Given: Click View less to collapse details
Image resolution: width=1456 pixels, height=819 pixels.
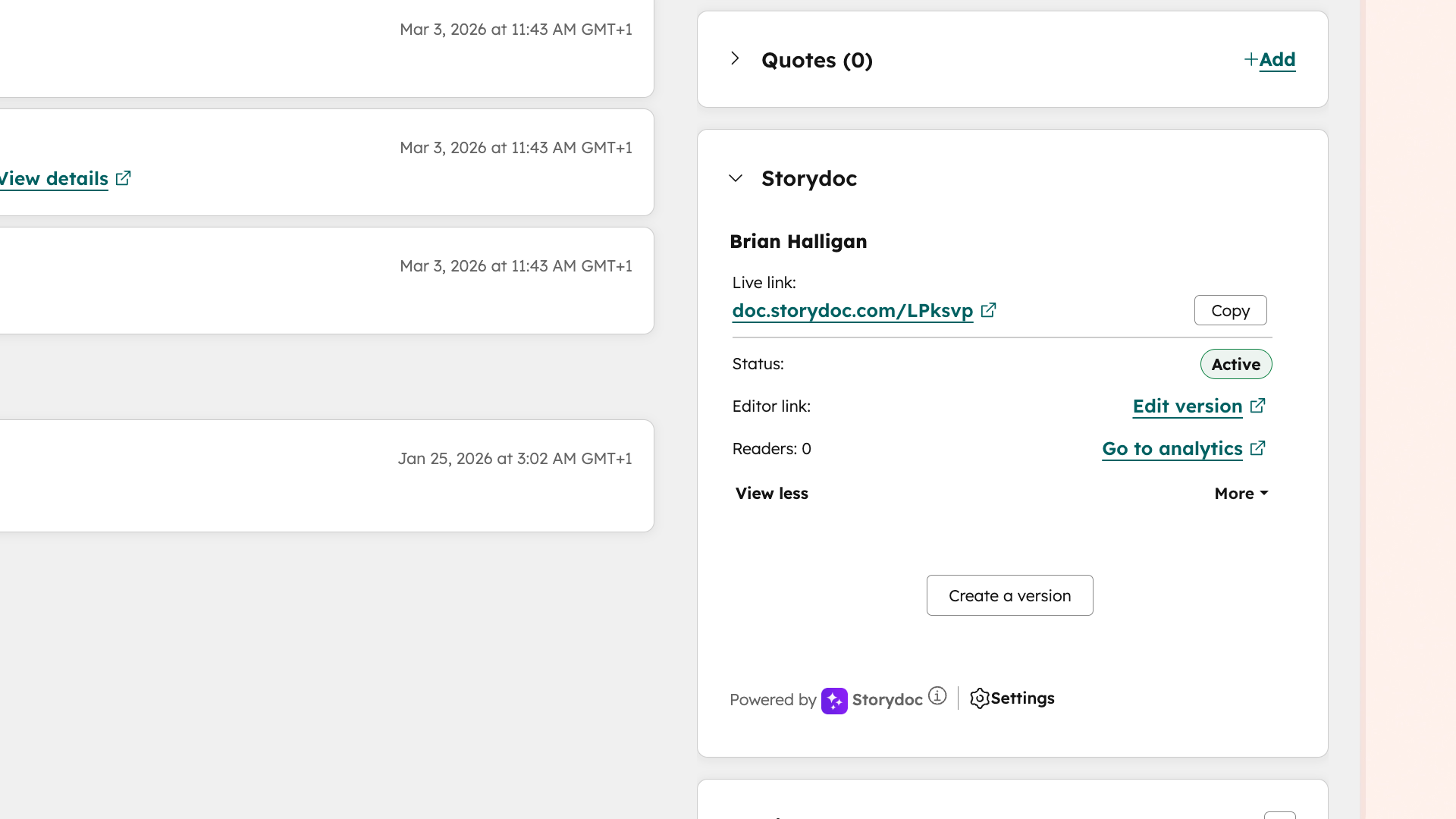Looking at the screenshot, I should [x=772, y=494].
